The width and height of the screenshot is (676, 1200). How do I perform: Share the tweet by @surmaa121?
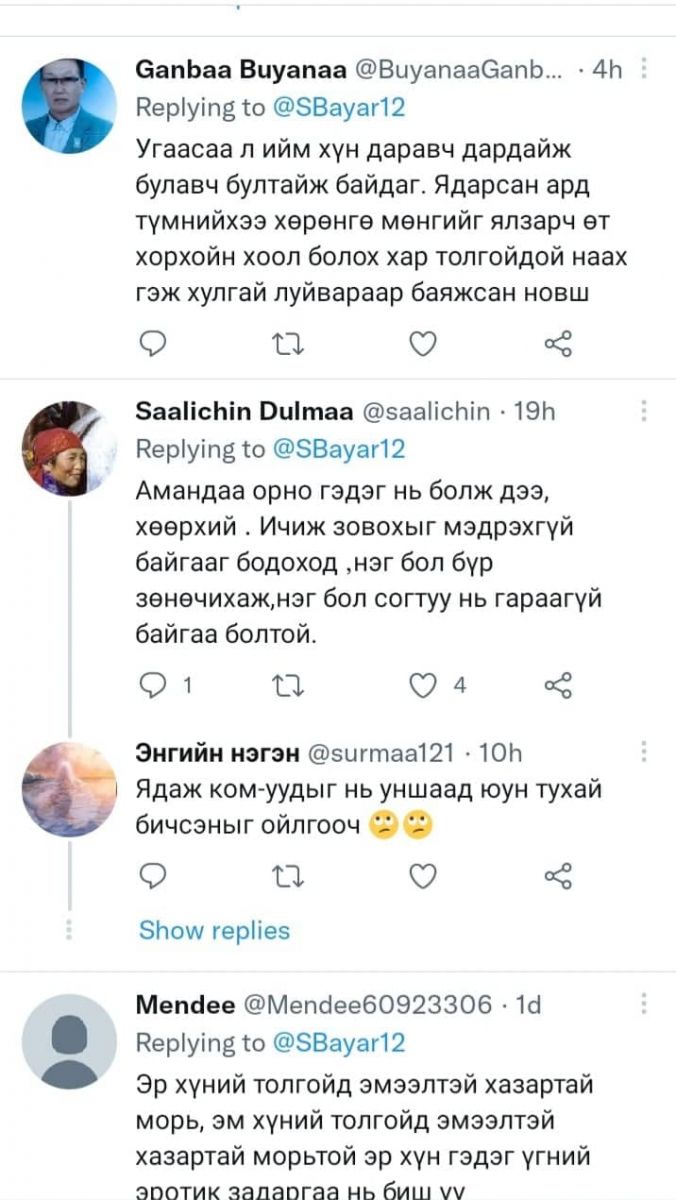coord(558,876)
